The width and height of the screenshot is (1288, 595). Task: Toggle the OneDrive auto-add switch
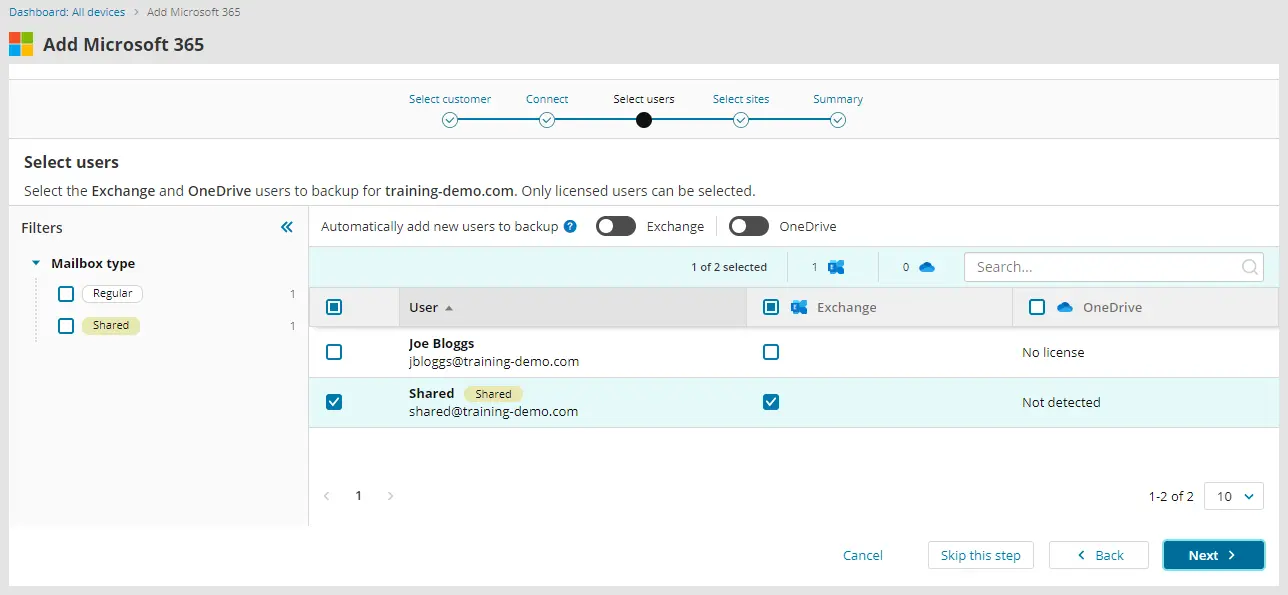point(749,226)
